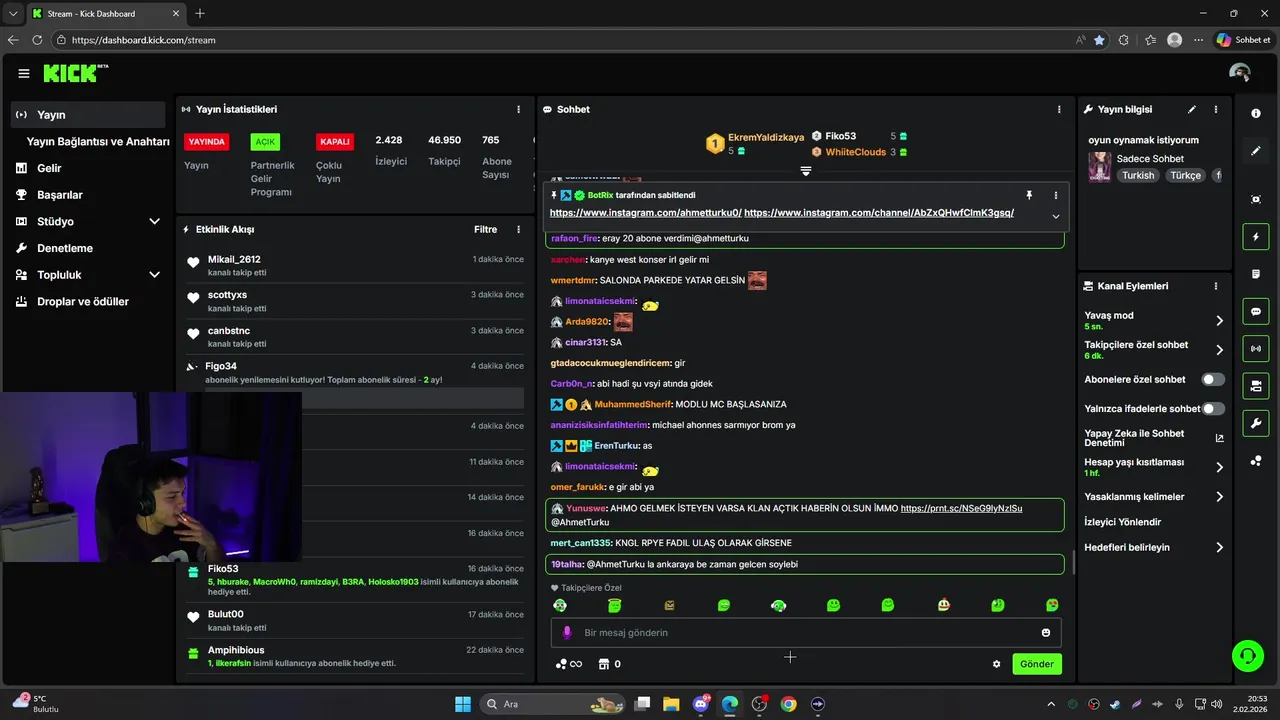Image resolution: width=1280 pixels, height=720 pixels.
Task: Open Yayın Bağlantısı ve Anahtarı page
Action: click(x=97, y=141)
